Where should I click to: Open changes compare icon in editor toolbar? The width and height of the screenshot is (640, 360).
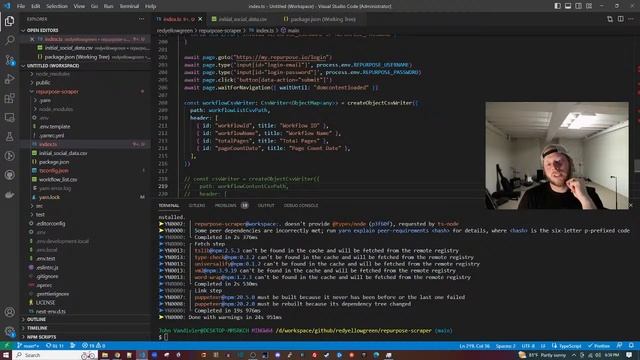[x=610, y=19]
